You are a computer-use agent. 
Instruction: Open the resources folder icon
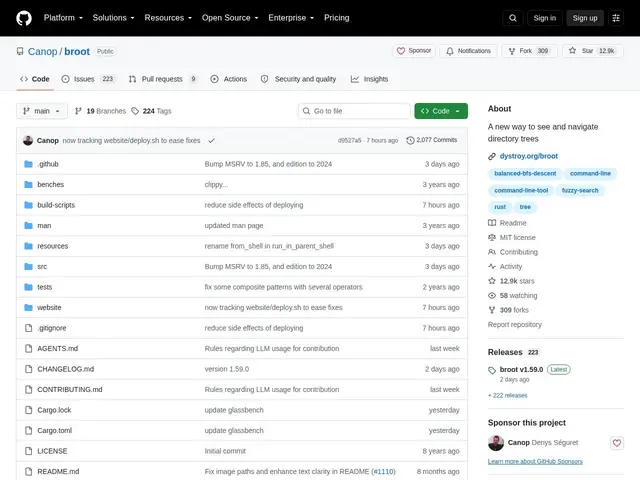point(28,246)
